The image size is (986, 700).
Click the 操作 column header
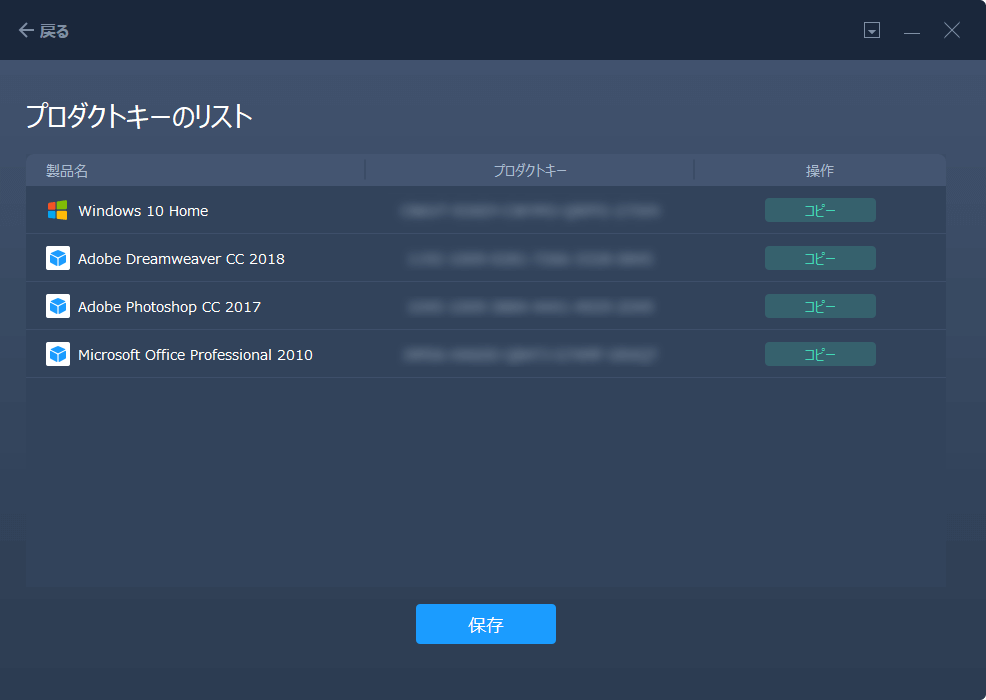820,170
